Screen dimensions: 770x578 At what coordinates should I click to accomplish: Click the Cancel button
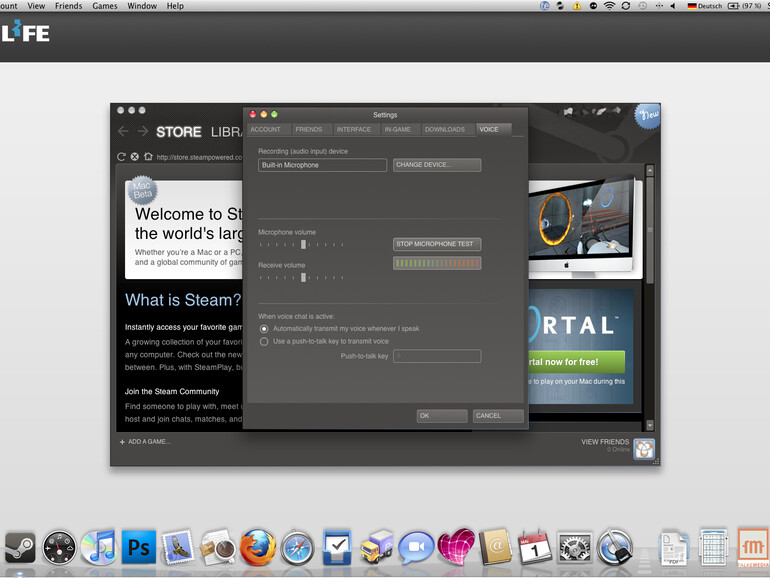[x=498, y=416]
